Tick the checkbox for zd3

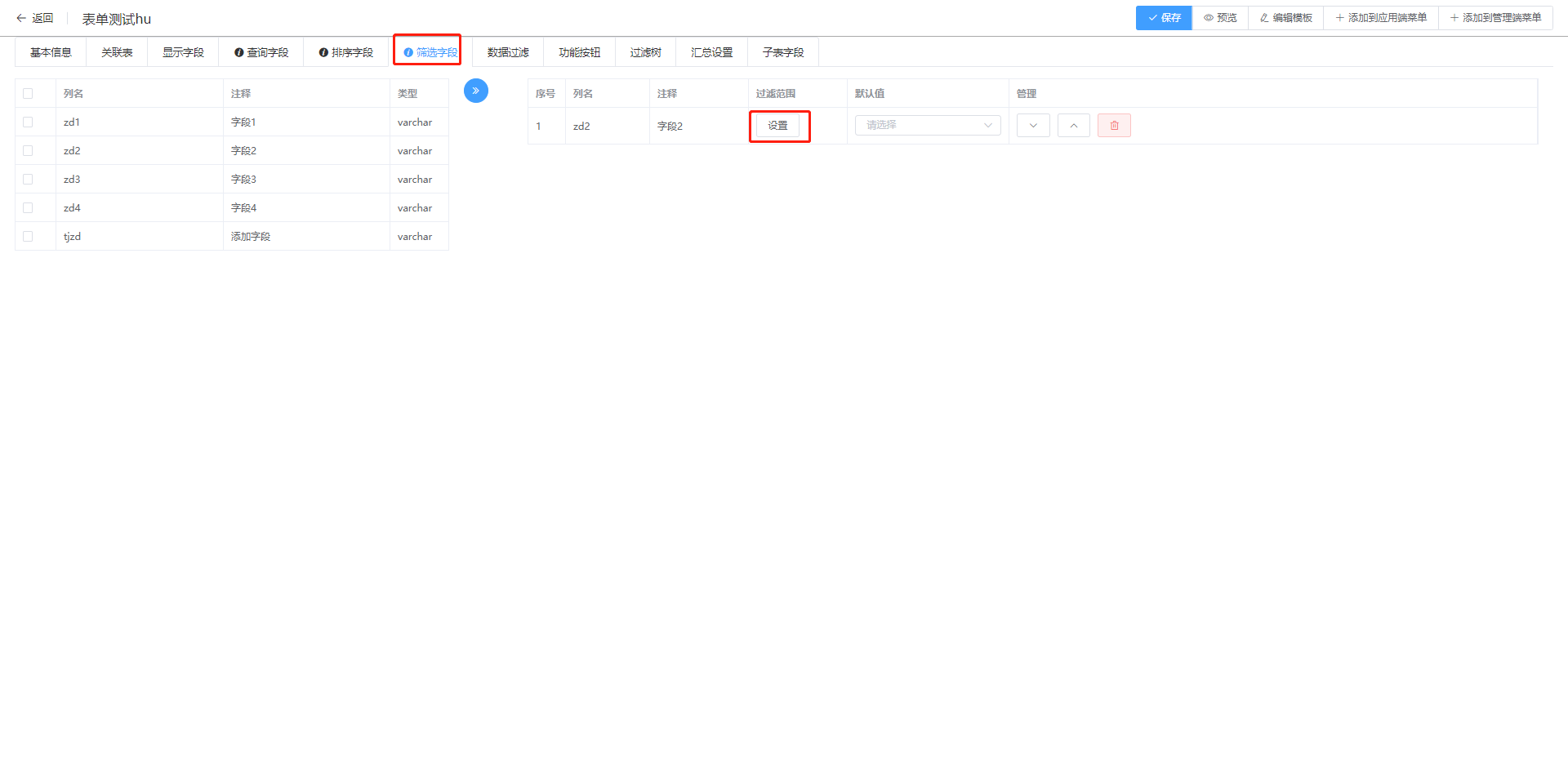point(28,180)
